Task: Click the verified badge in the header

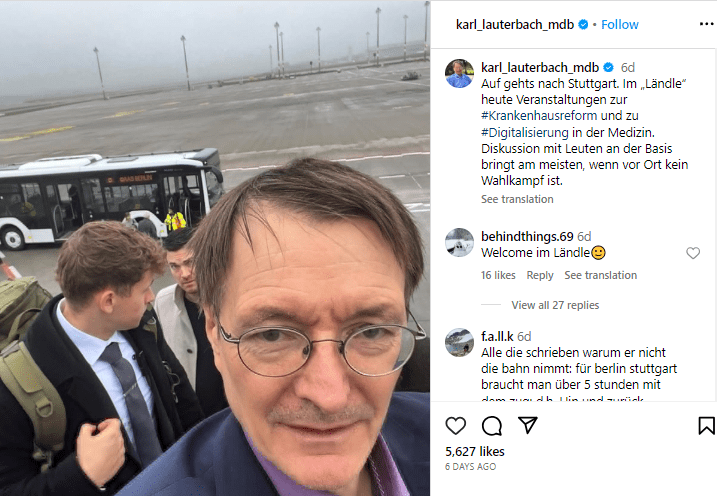Action: click(x=583, y=24)
